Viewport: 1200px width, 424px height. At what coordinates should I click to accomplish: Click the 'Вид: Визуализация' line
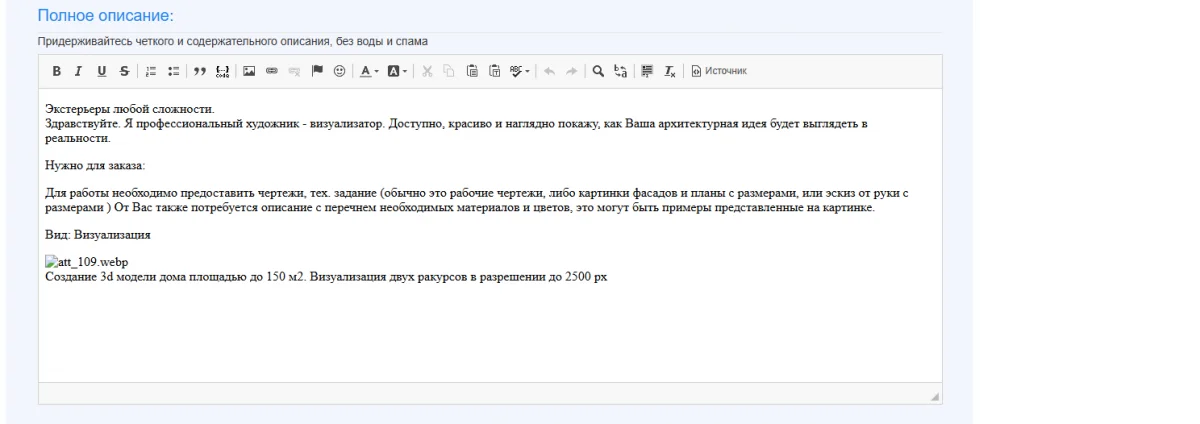tap(98, 235)
